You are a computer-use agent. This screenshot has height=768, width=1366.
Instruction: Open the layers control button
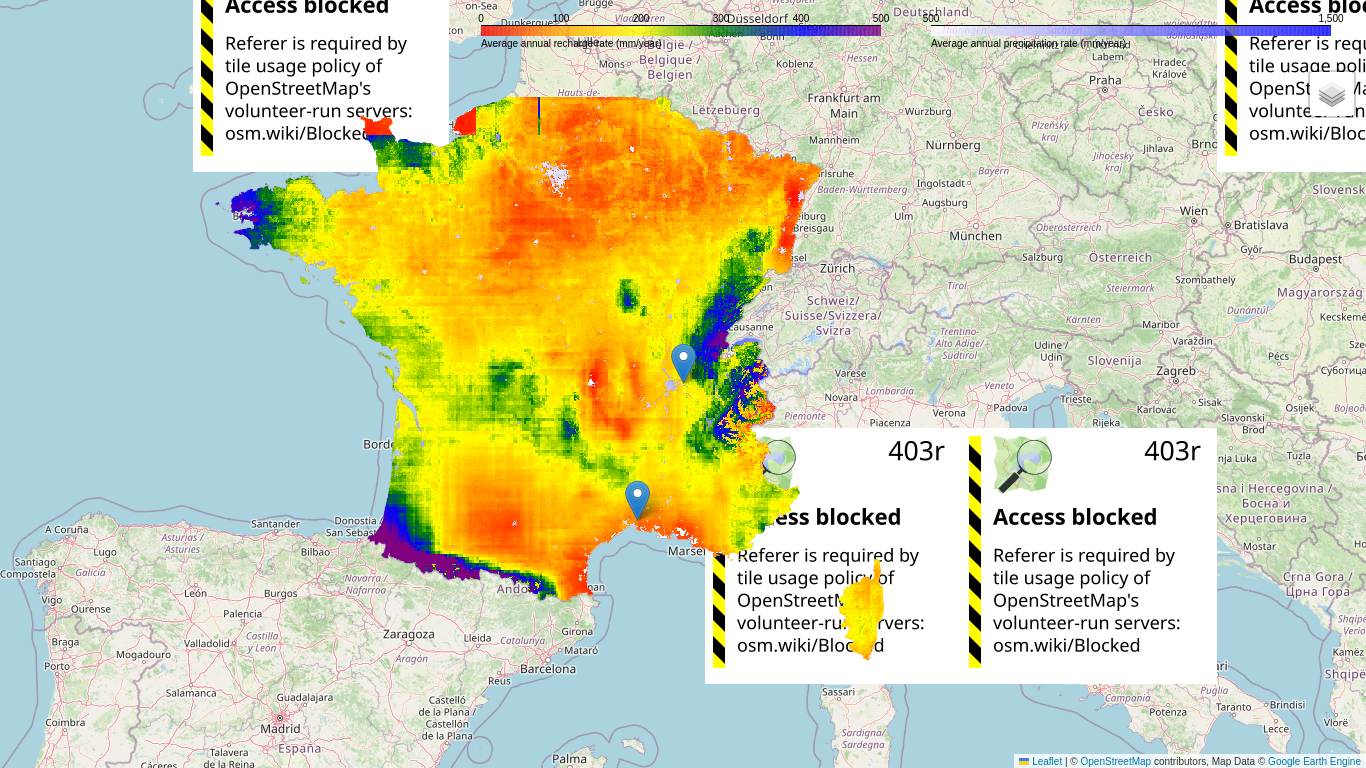tap(1331, 95)
